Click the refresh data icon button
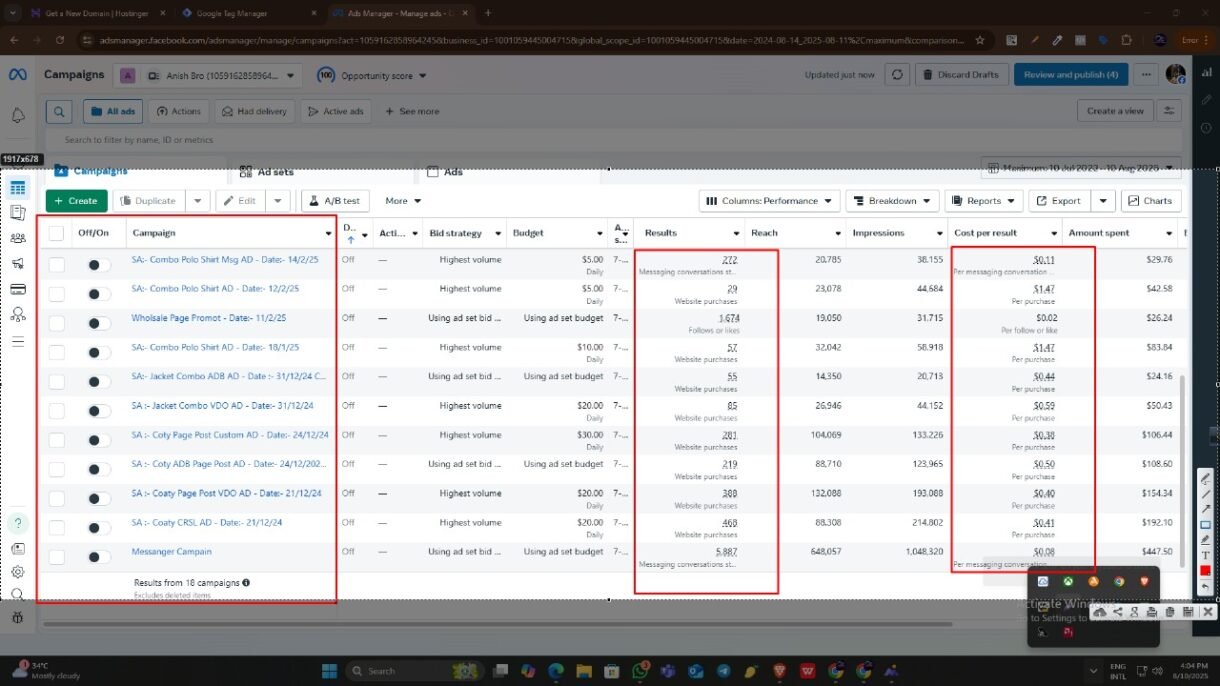The image size is (1220, 686). pos(897,75)
